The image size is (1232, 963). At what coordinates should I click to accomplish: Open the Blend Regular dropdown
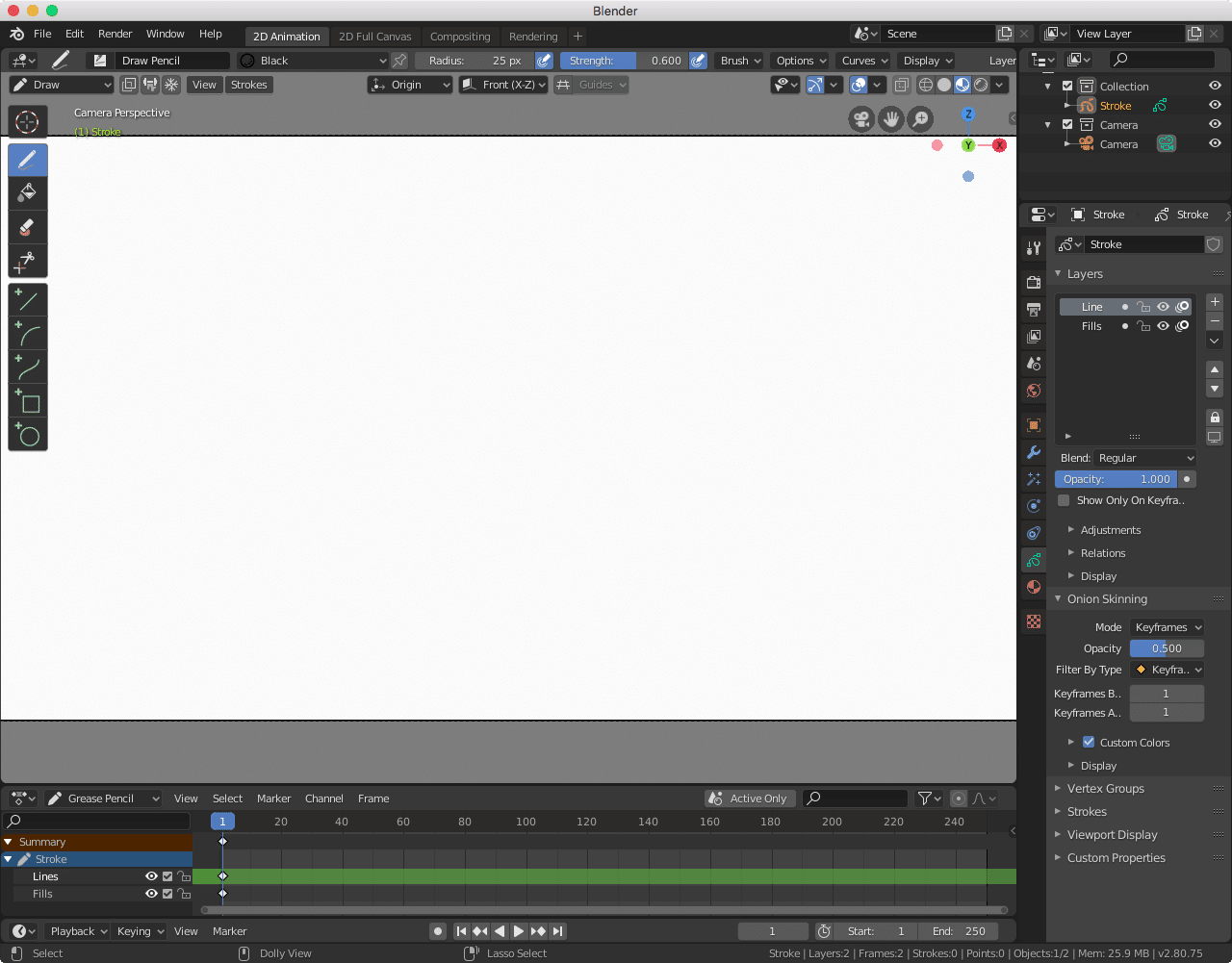click(x=1145, y=458)
